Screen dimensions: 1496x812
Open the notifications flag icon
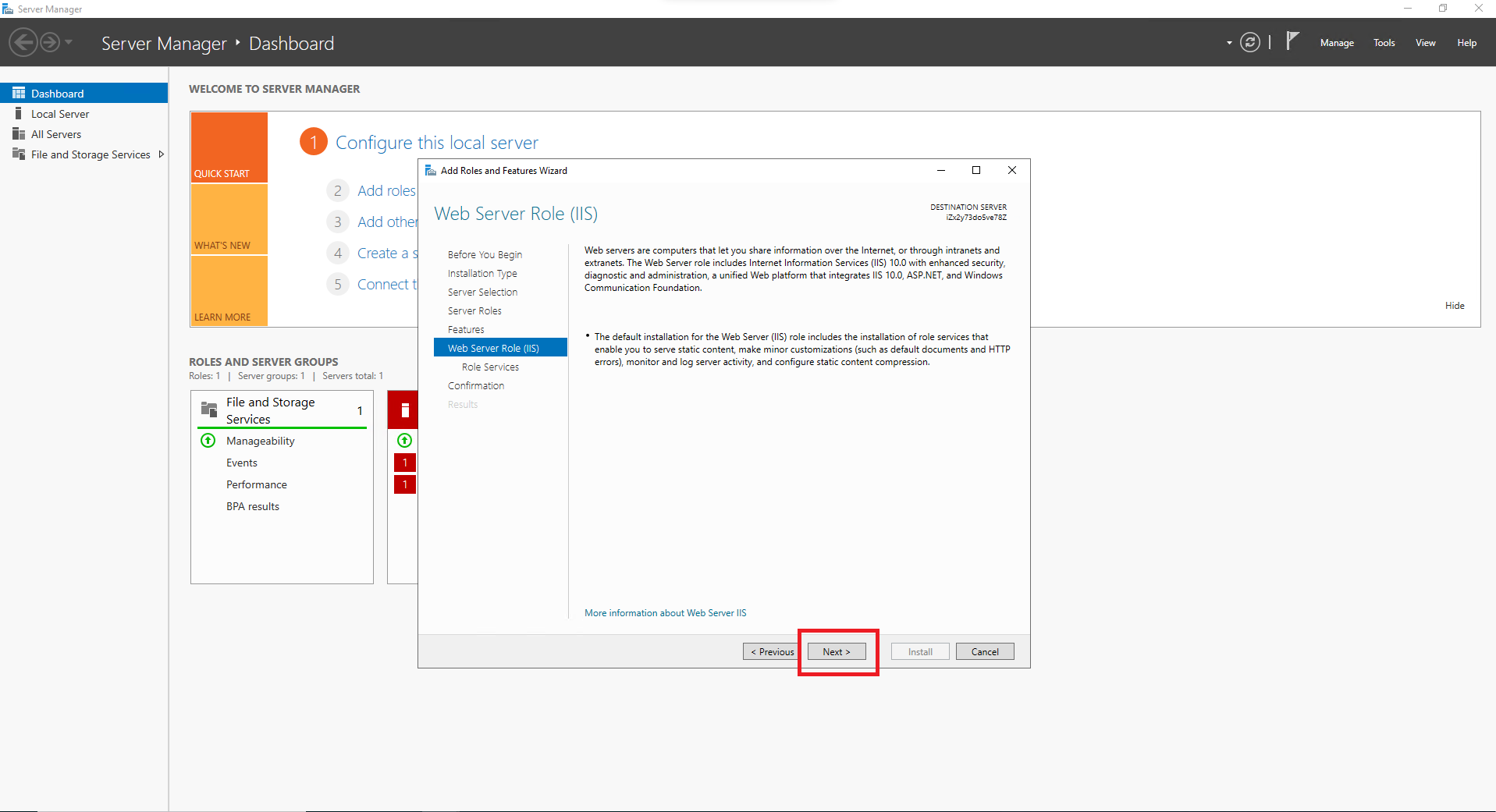pos(1292,41)
